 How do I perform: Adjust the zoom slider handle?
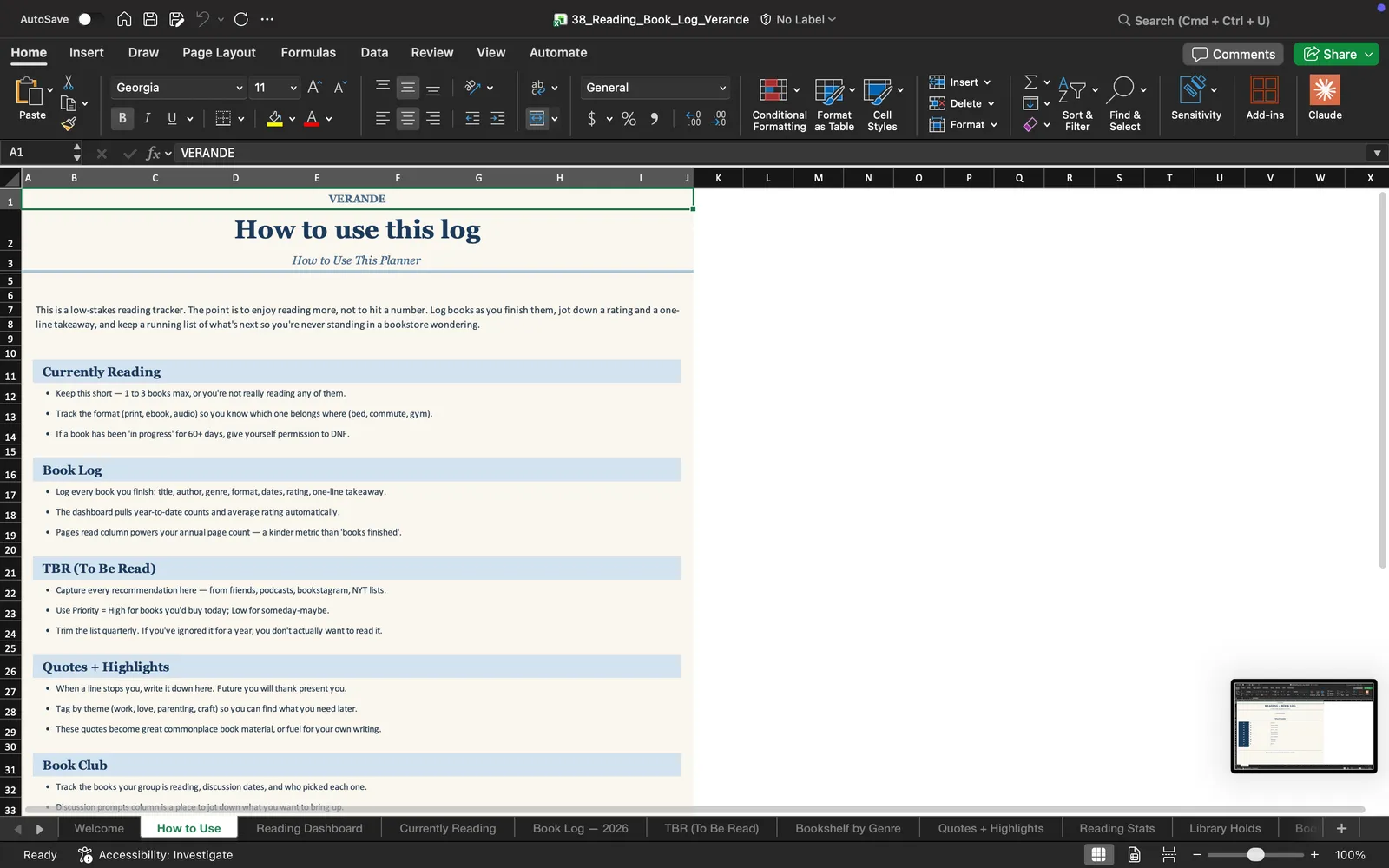pos(1255,855)
